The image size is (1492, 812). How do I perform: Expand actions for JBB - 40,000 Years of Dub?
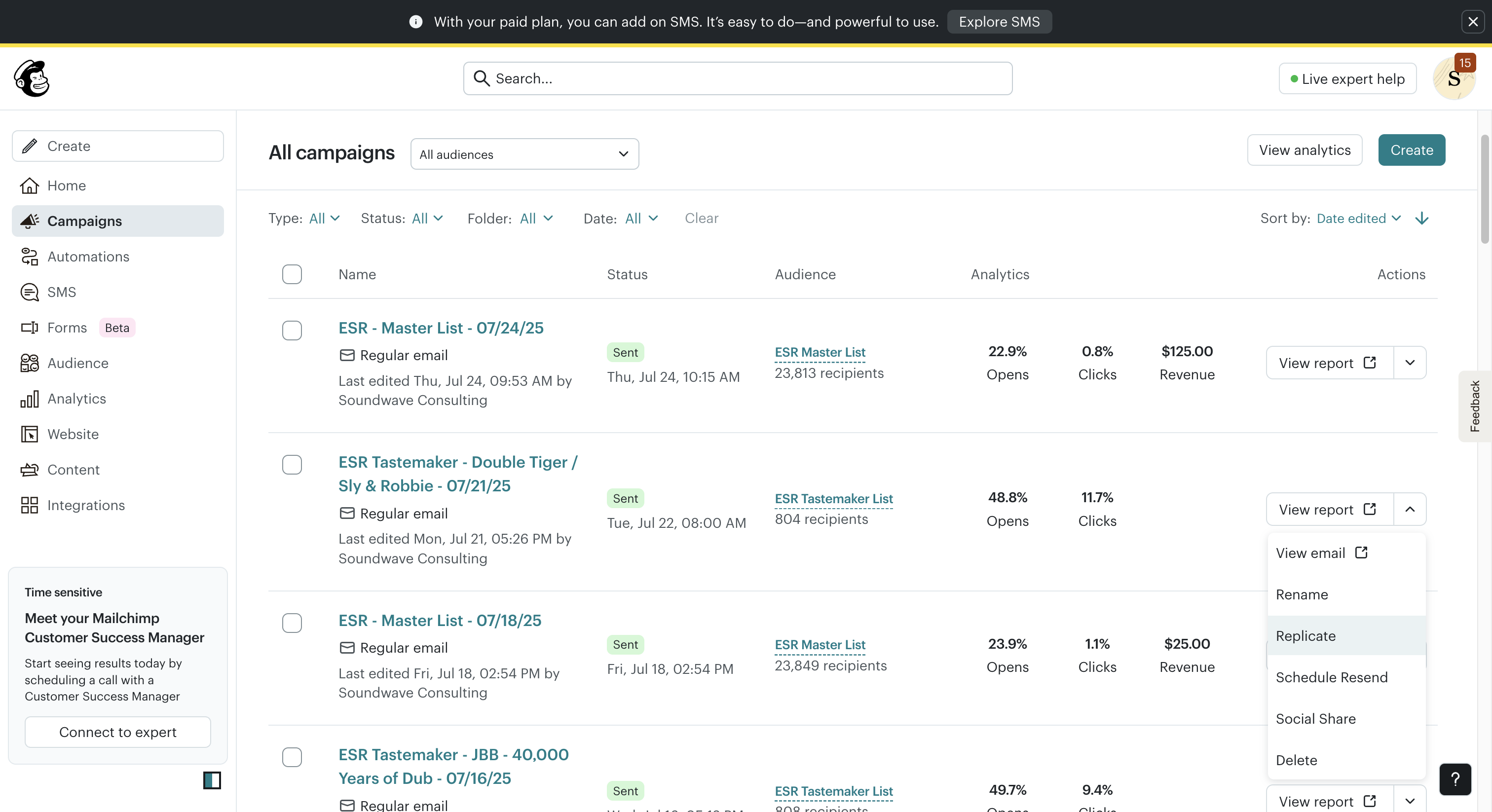point(1410,801)
